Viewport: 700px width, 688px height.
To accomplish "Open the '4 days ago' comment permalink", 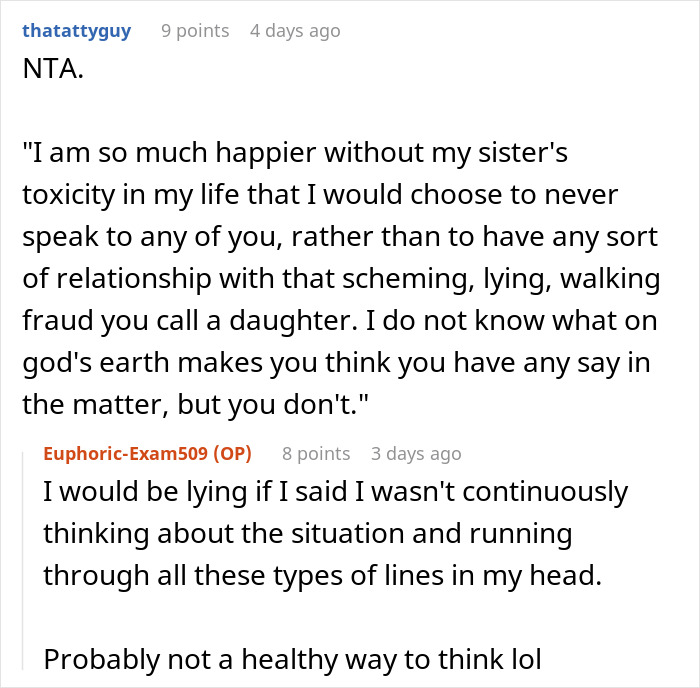I will click(x=295, y=31).
